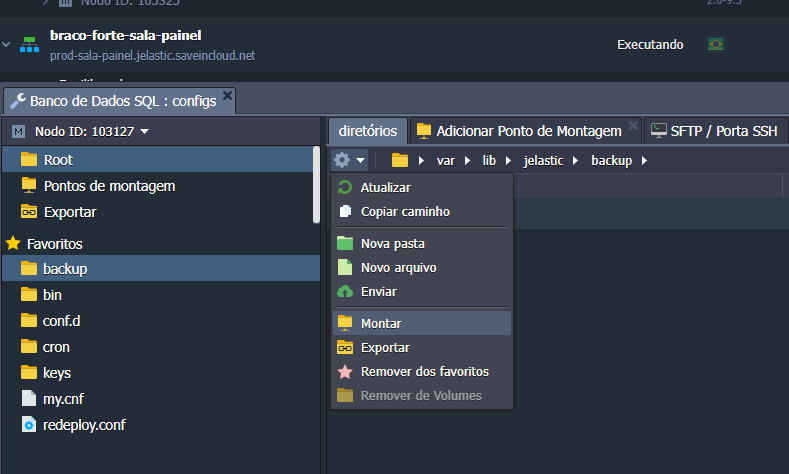
Task: Choose Novo arquivo in context menu
Action: pyautogui.click(x=398, y=267)
